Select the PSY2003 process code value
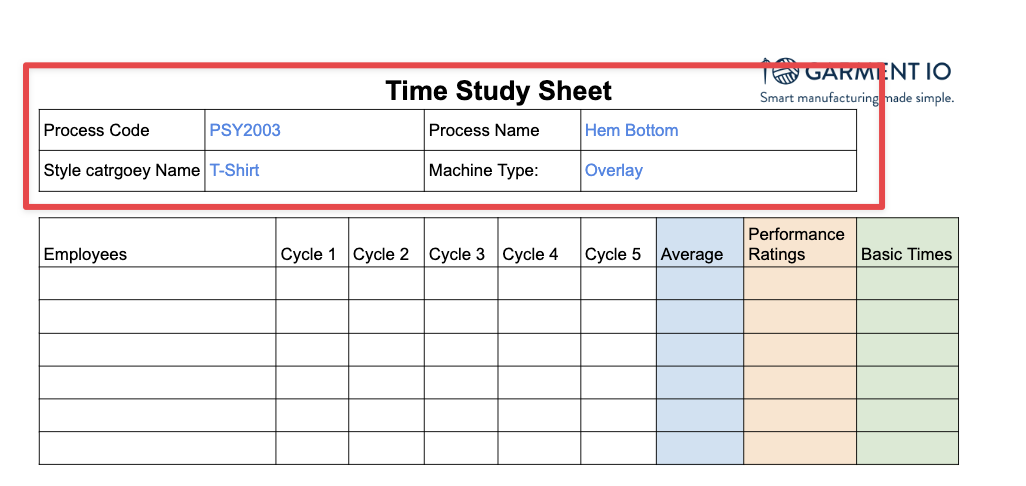The width and height of the screenshot is (1026, 486). click(245, 130)
